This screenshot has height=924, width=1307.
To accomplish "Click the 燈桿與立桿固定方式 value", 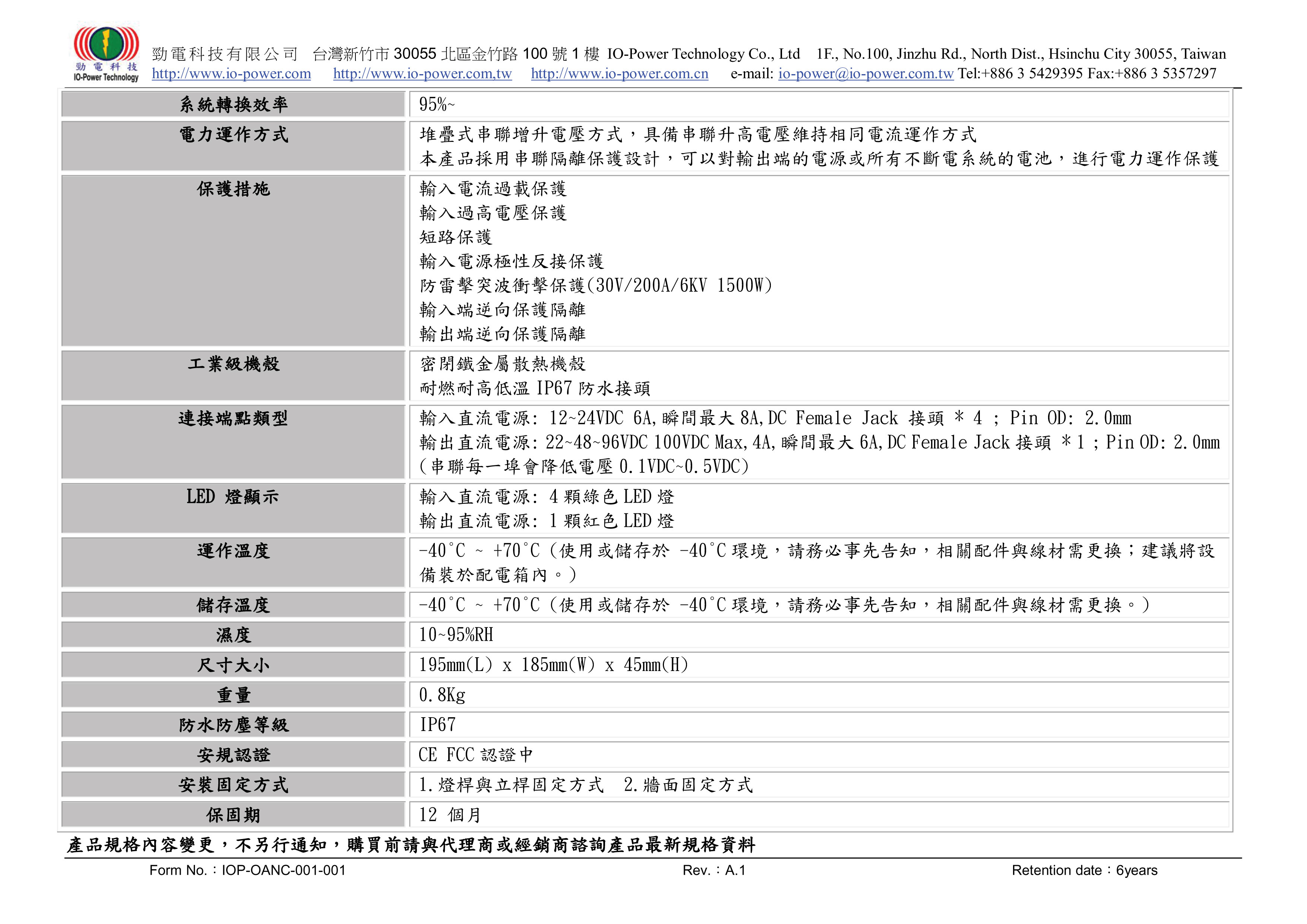I will point(511,786).
